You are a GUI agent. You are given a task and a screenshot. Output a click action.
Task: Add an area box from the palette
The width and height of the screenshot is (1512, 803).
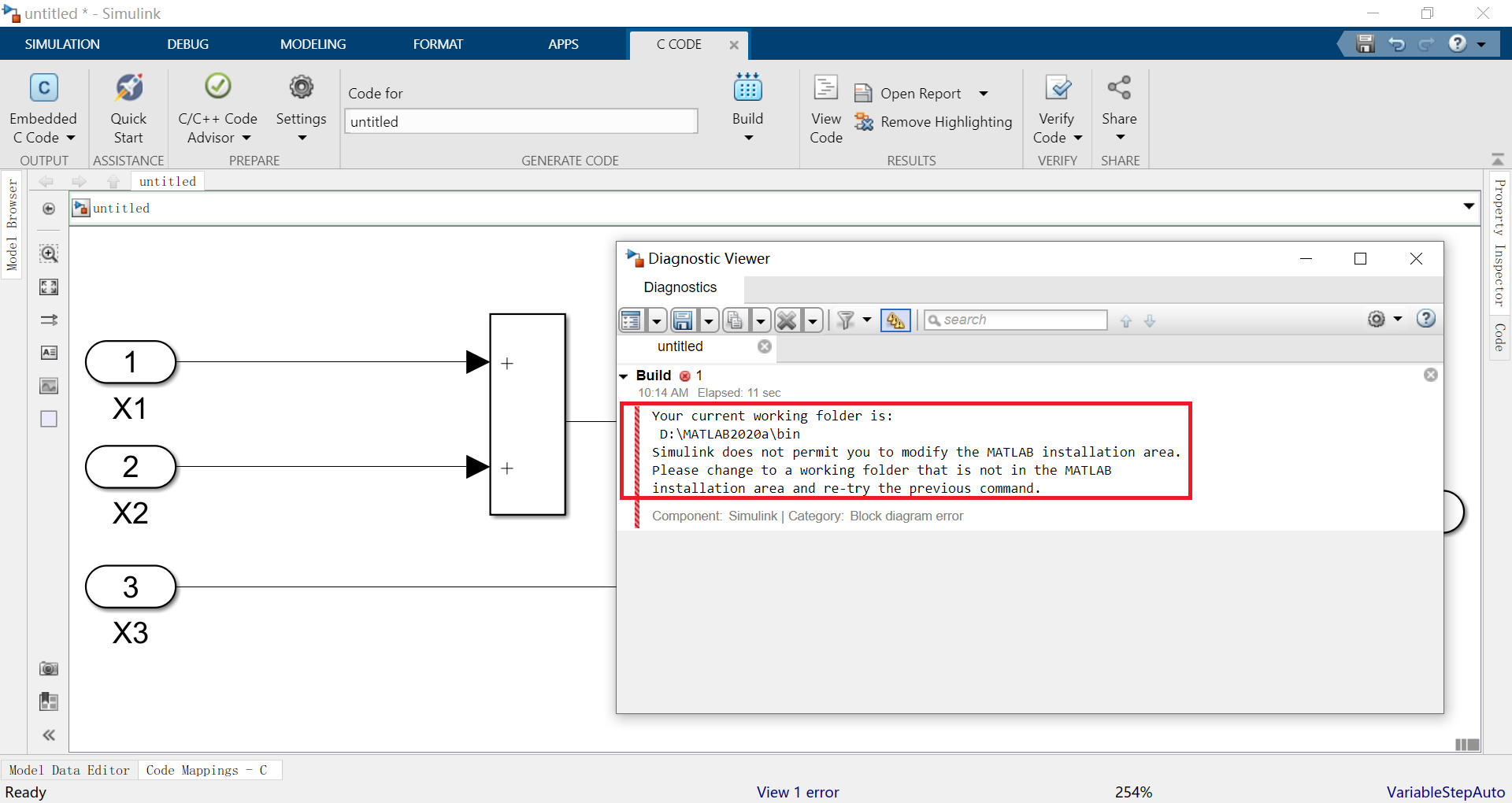[x=49, y=419]
